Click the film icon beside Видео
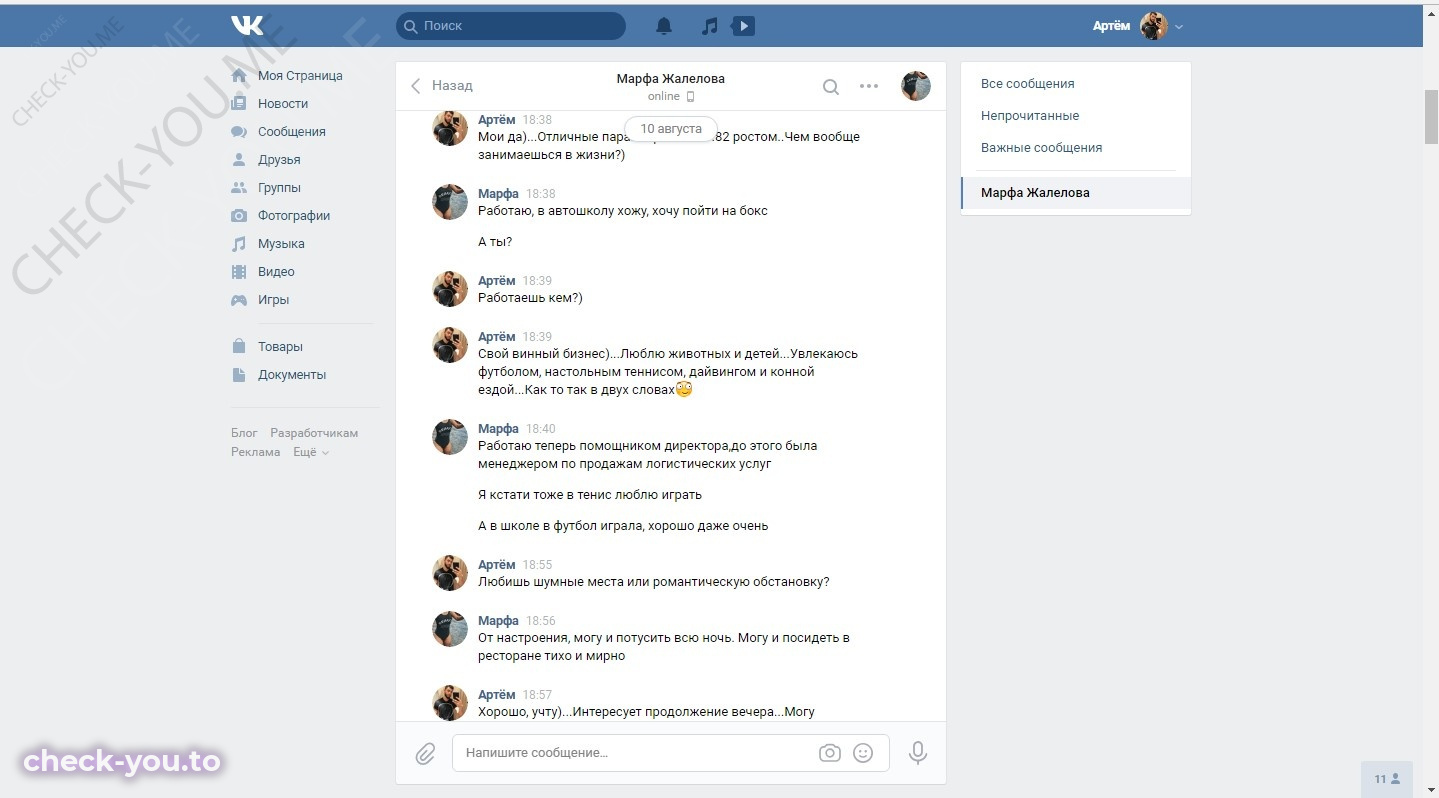Image resolution: width=1439 pixels, height=798 pixels. pos(239,272)
